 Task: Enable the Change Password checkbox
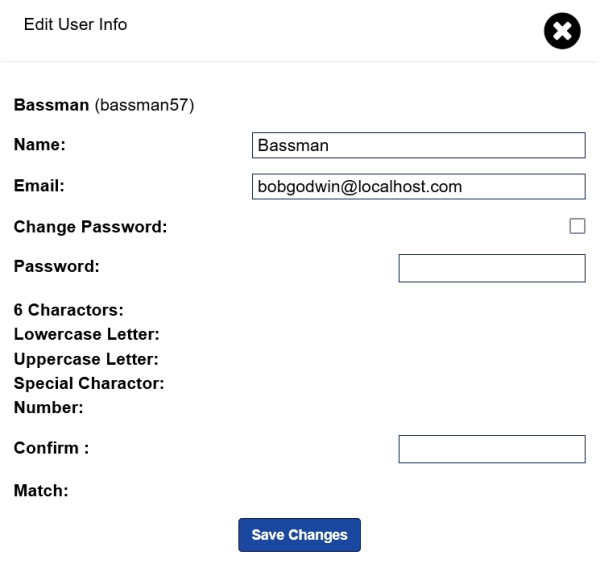577,227
